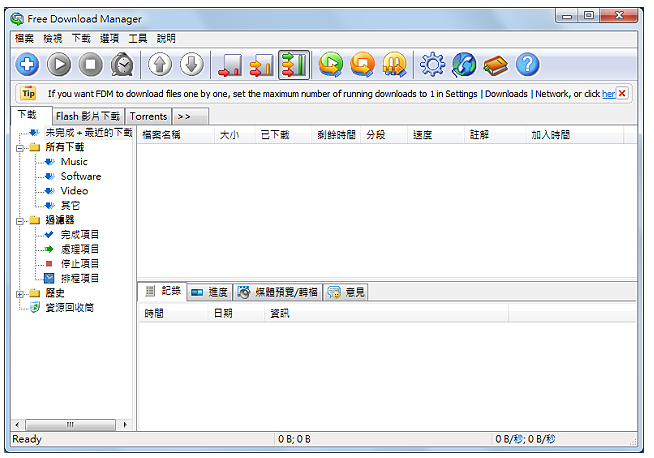Switch to 意見 opinions tab
This screenshot has height=458, width=654.
pyautogui.click(x=346, y=292)
